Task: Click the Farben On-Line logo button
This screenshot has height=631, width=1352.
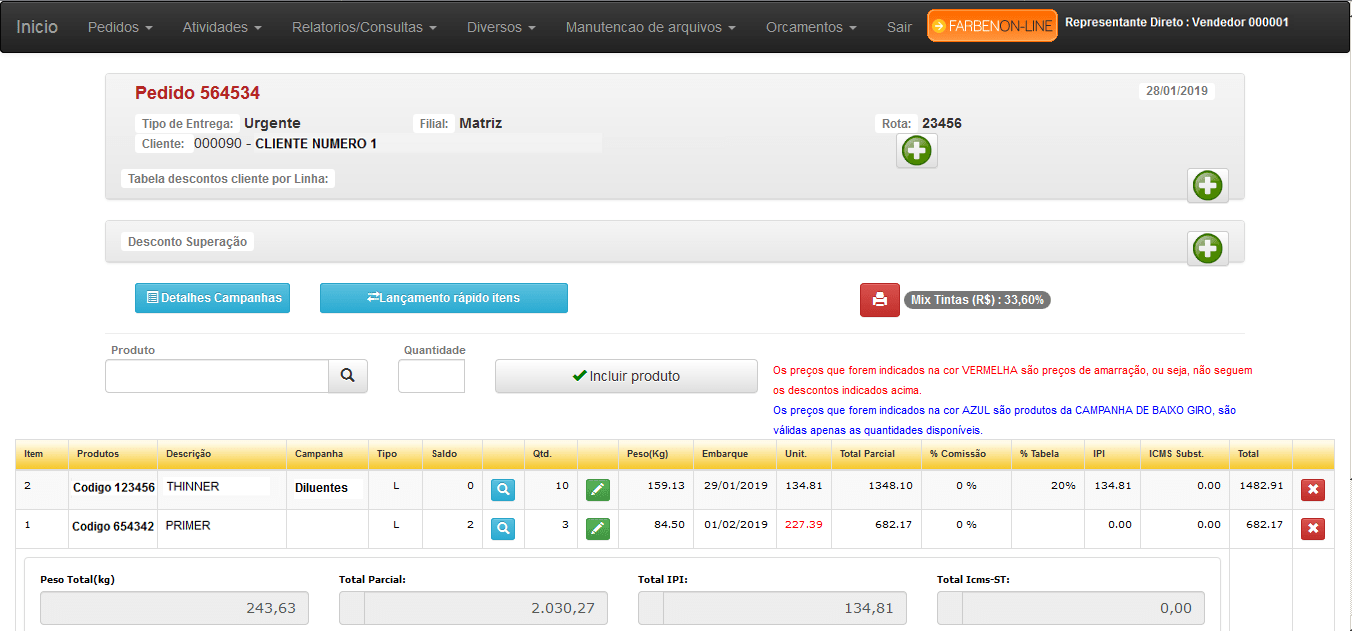Action: 992,26
